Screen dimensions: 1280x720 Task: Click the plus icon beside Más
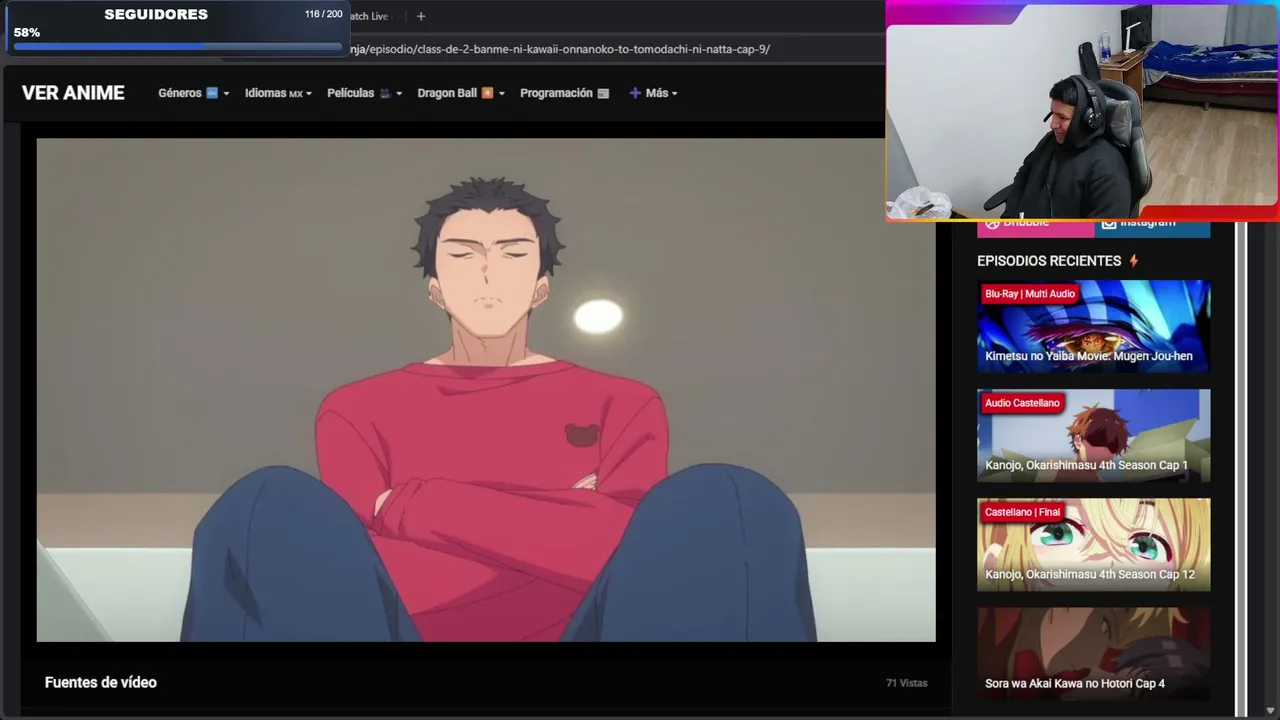click(635, 93)
